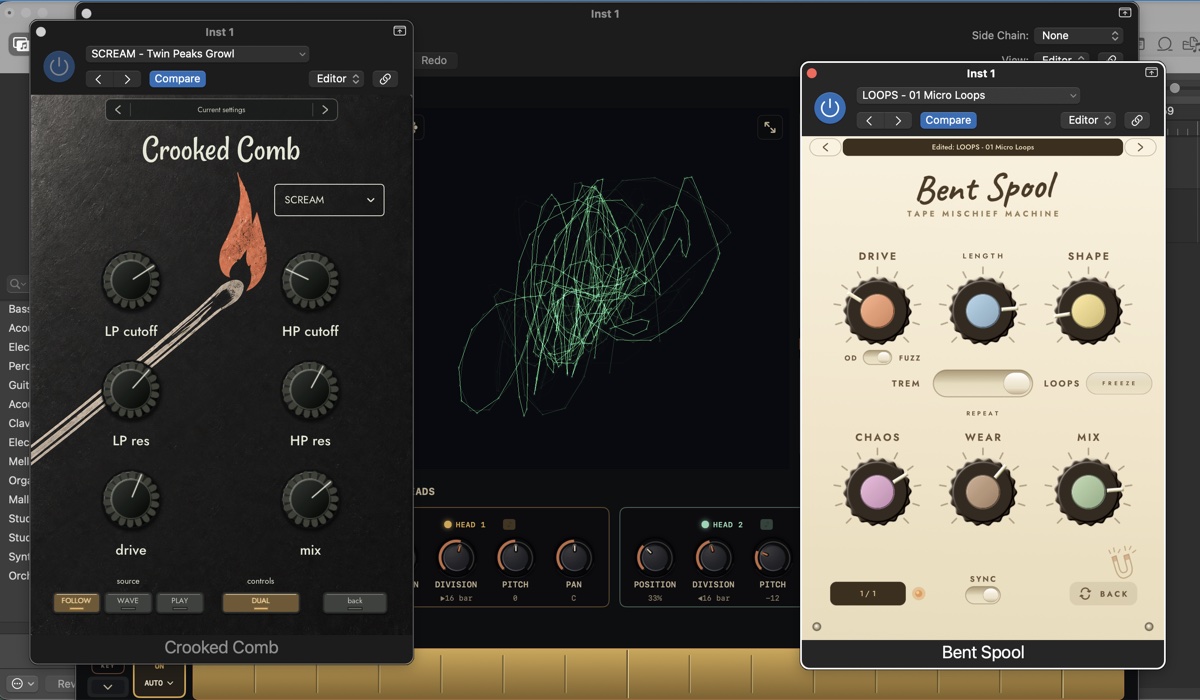This screenshot has height=700, width=1200.
Task: Toggle Crooked Comb plugin power button
Action: [x=59, y=67]
